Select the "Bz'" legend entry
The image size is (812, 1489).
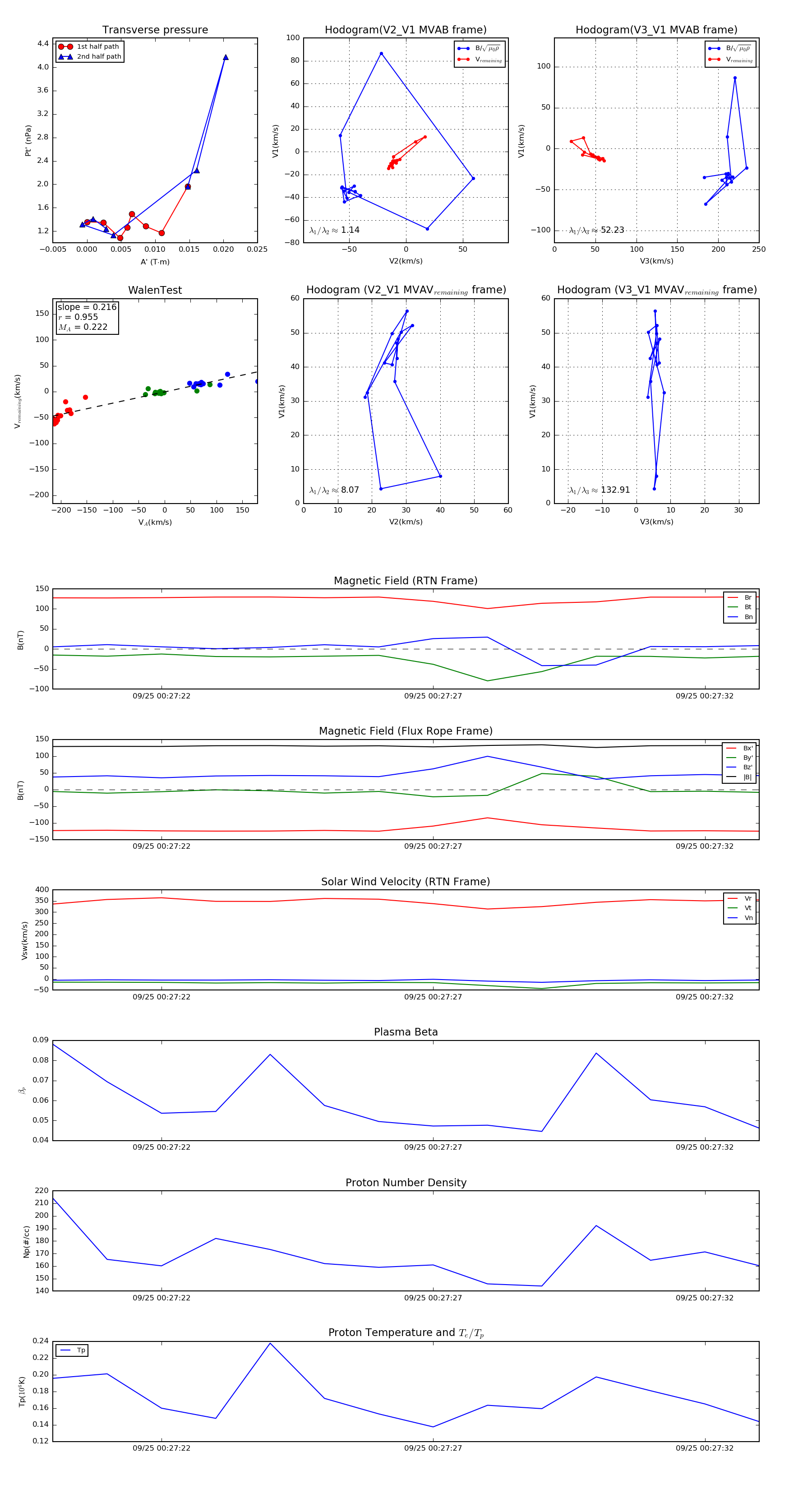click(739, 768)
